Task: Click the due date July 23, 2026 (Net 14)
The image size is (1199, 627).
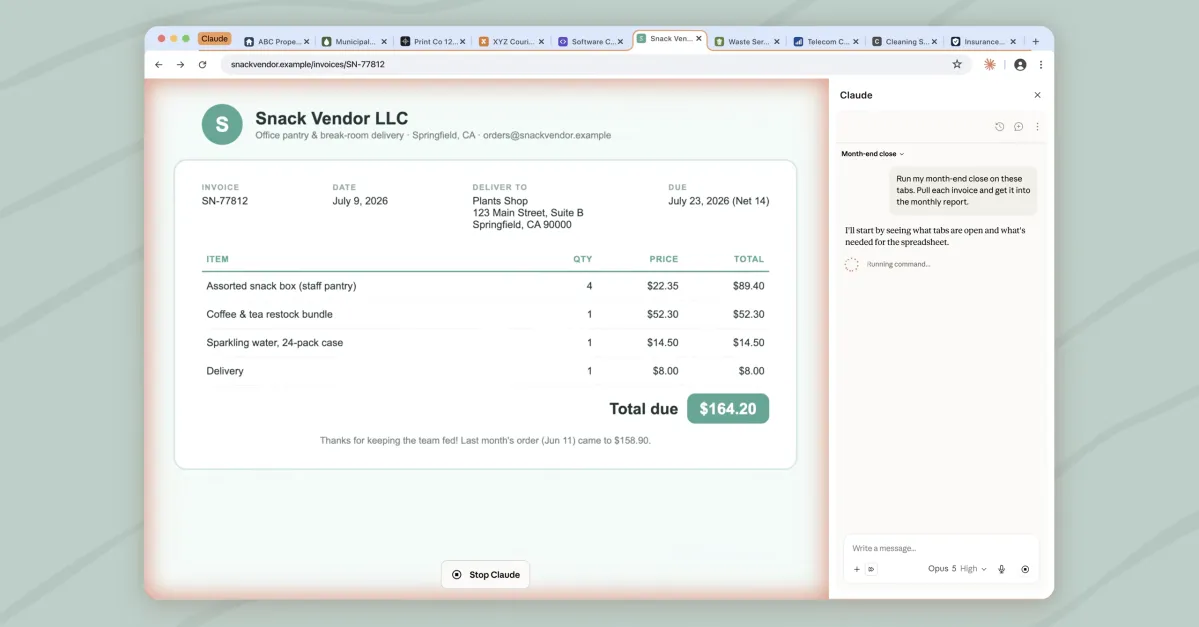Action: (719, 201)
